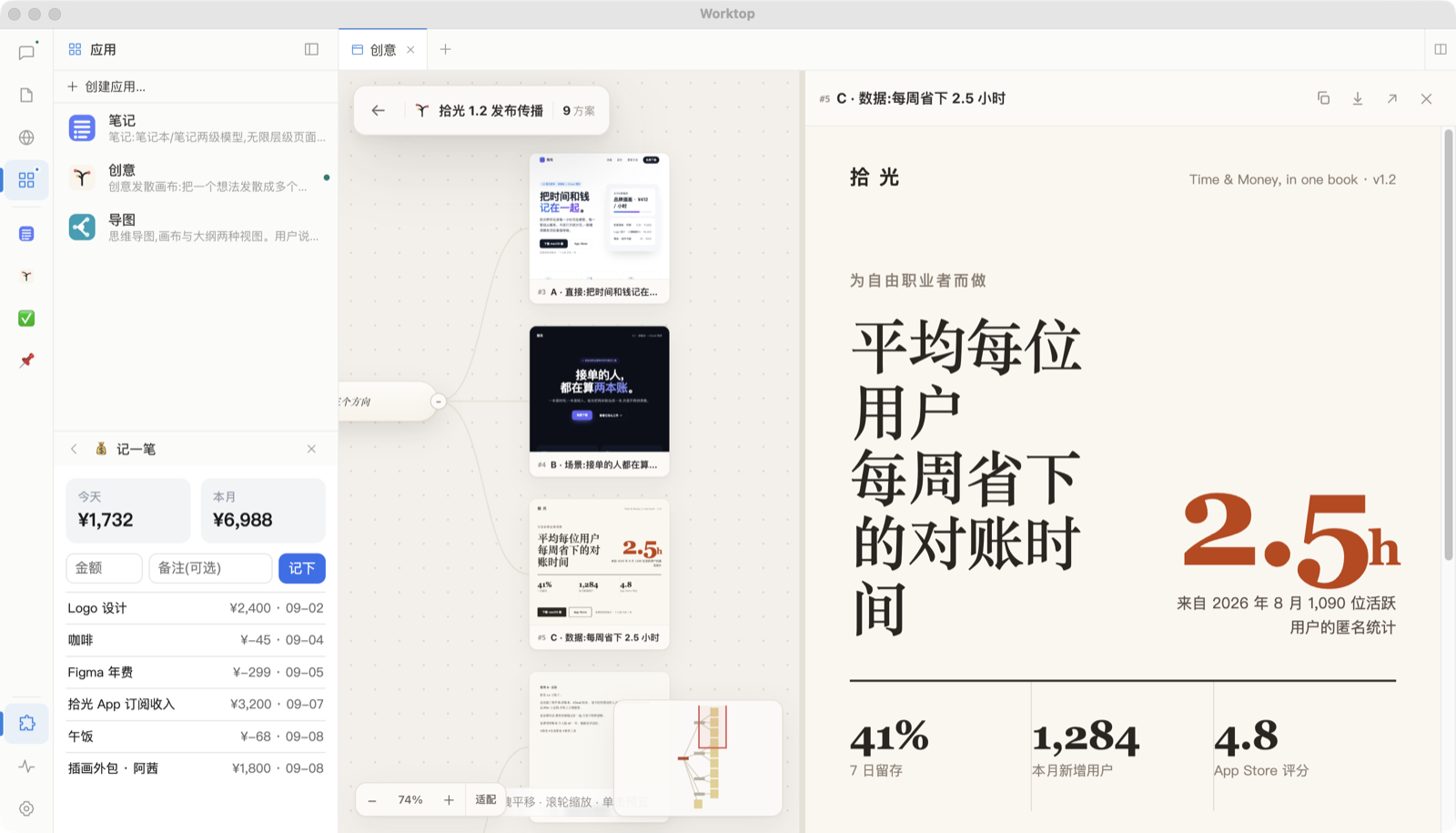This screenshot has height=833, width=1456.
Task: Click 拾光 1.2 发布传播 canvas title
Action: (490, 110)
